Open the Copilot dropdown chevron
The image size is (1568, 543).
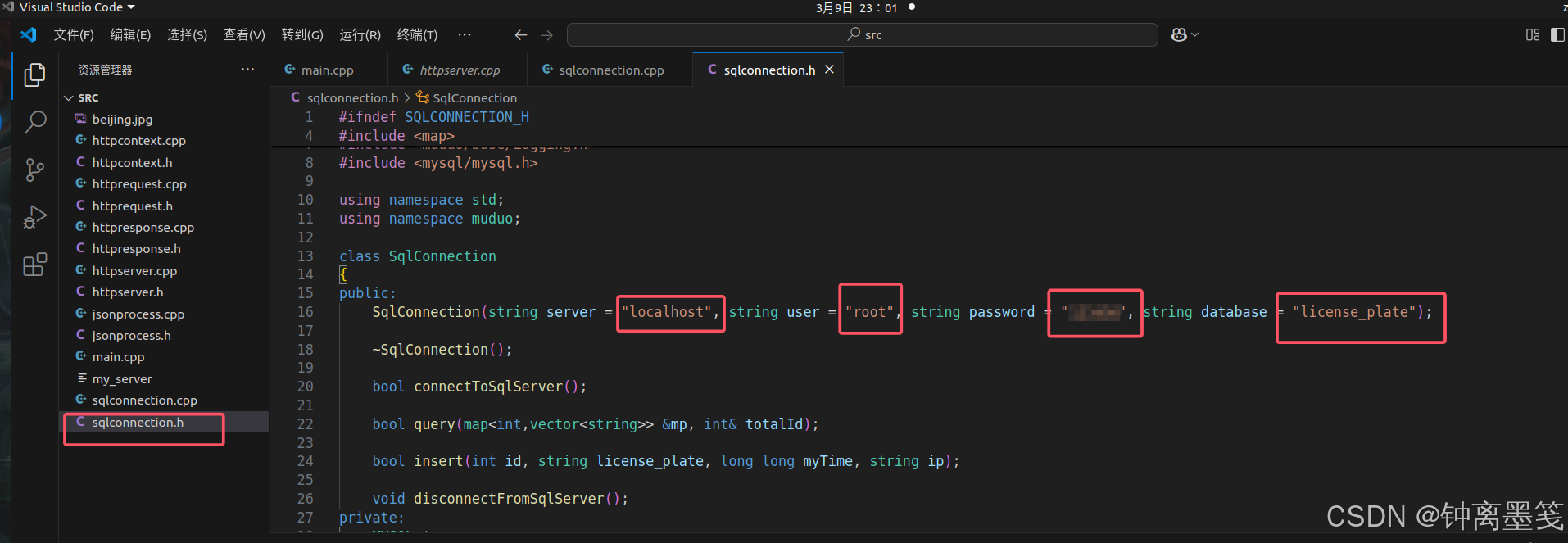[x=1195, y=35]
